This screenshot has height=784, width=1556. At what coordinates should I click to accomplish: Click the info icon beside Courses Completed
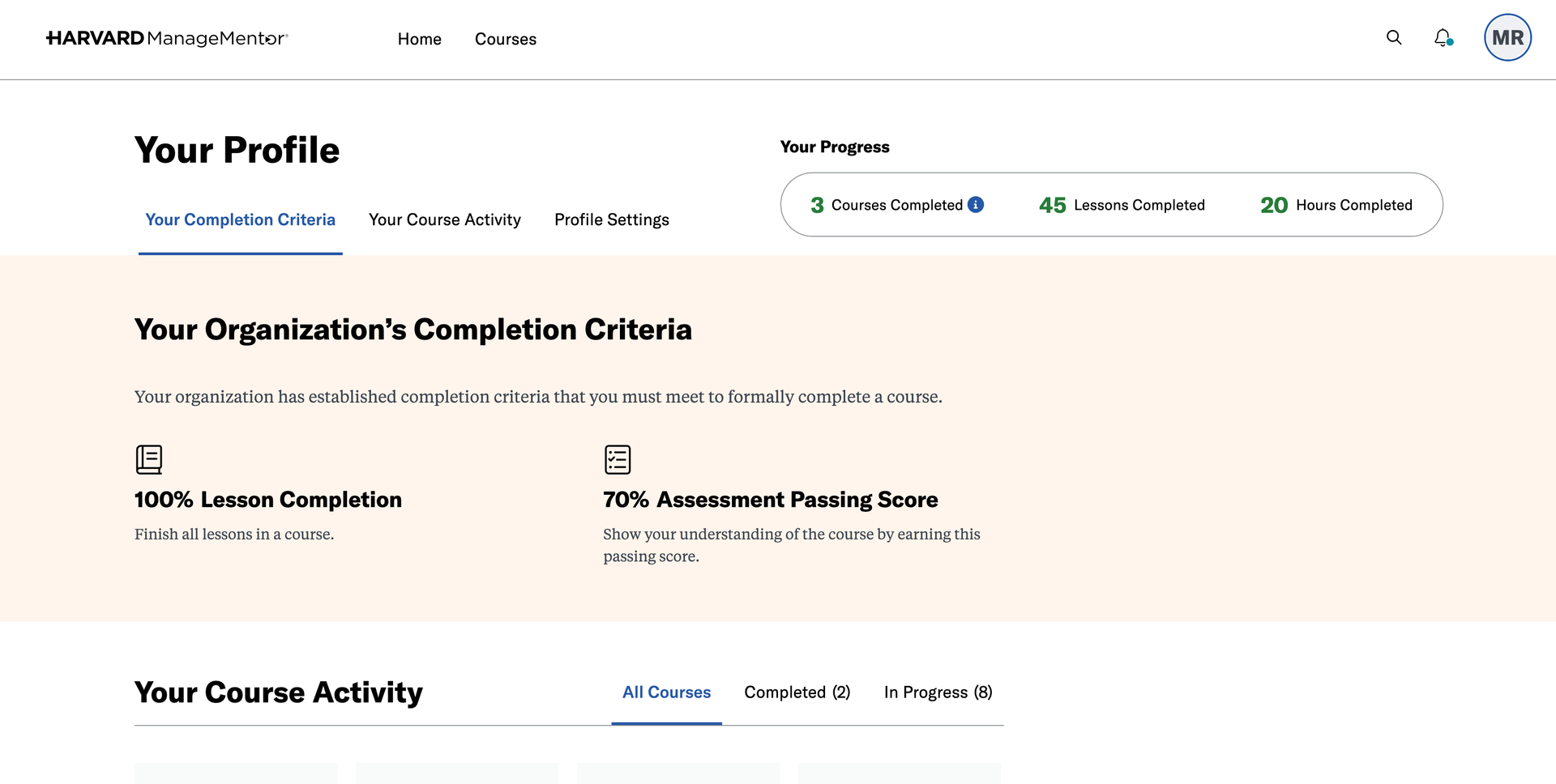[976, 205]
